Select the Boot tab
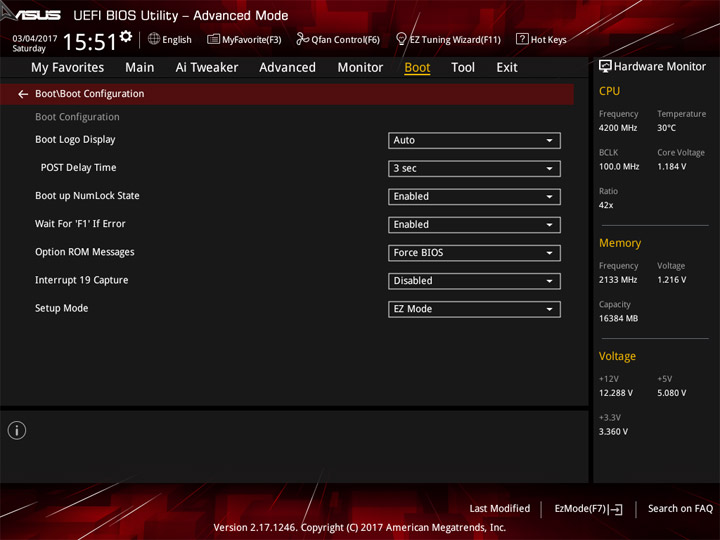The height and width of the screenshot is (540, 720). point(417,68)
